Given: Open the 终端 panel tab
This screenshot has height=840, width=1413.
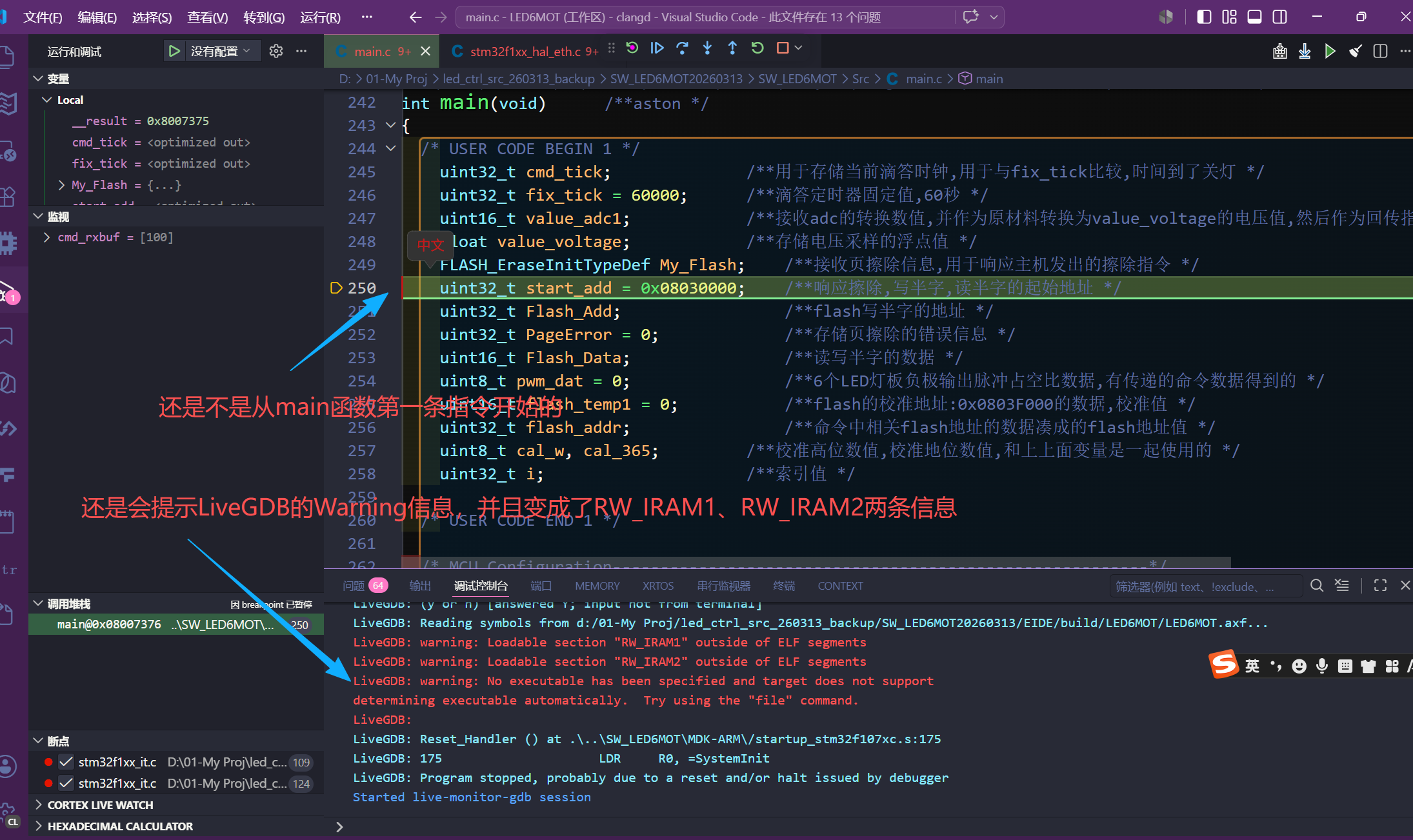Looking at the screenshot, I should 784,586.
